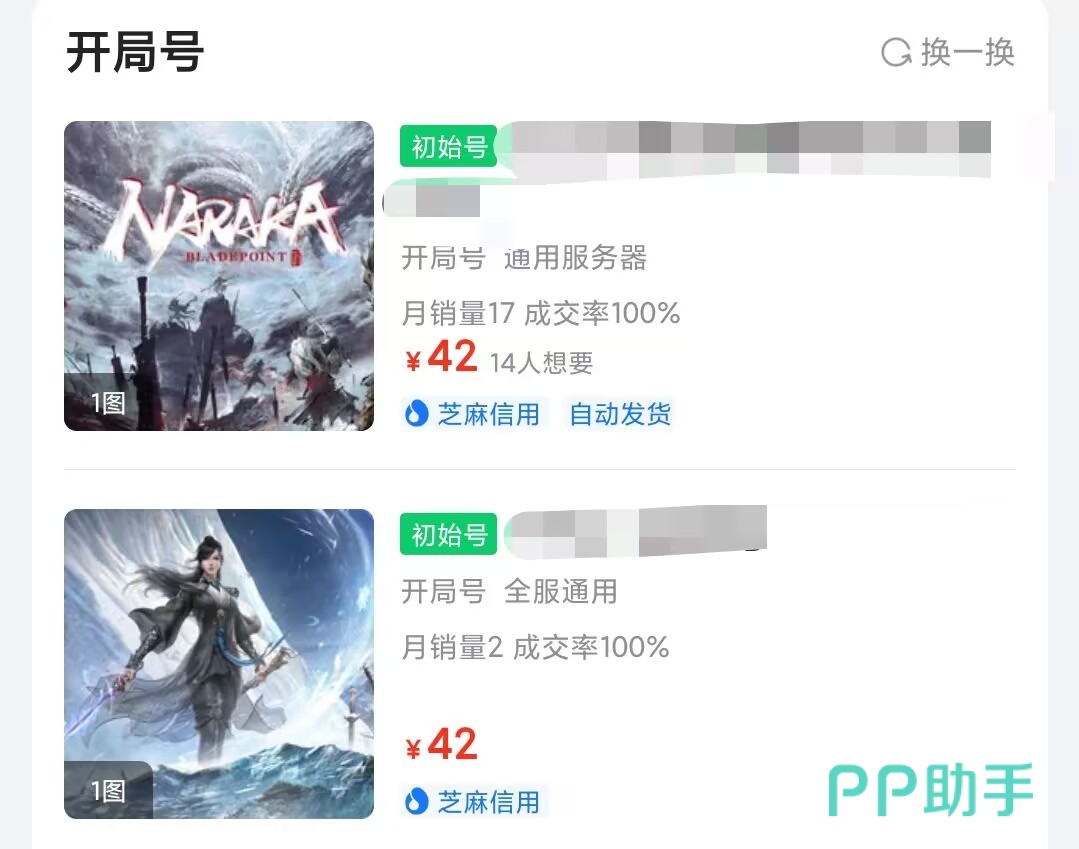Click the second listing's green 初始号 tag
1079x849 pixels.
pos(449,534)
